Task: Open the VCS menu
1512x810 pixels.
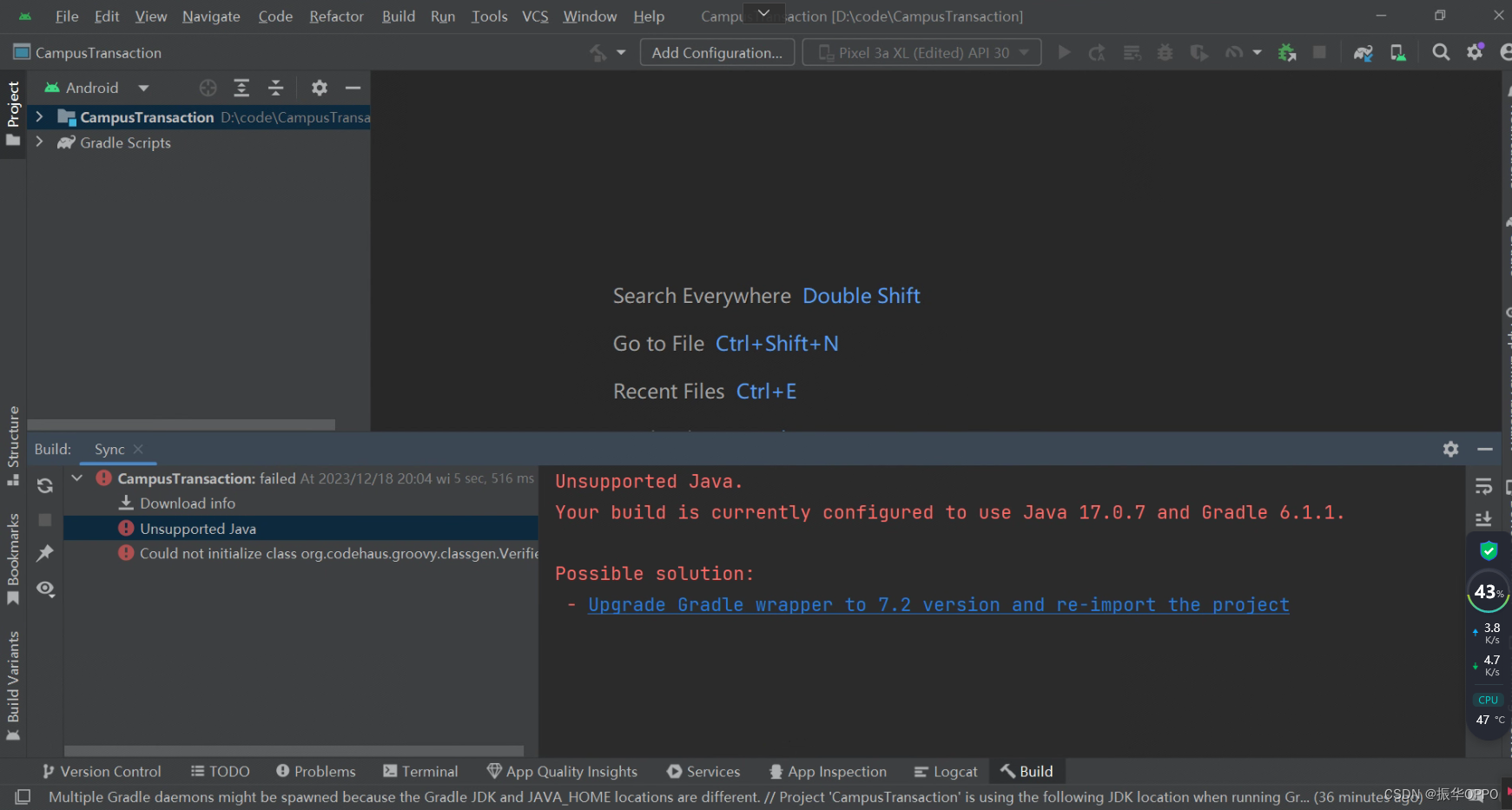Action: (535, 16)
